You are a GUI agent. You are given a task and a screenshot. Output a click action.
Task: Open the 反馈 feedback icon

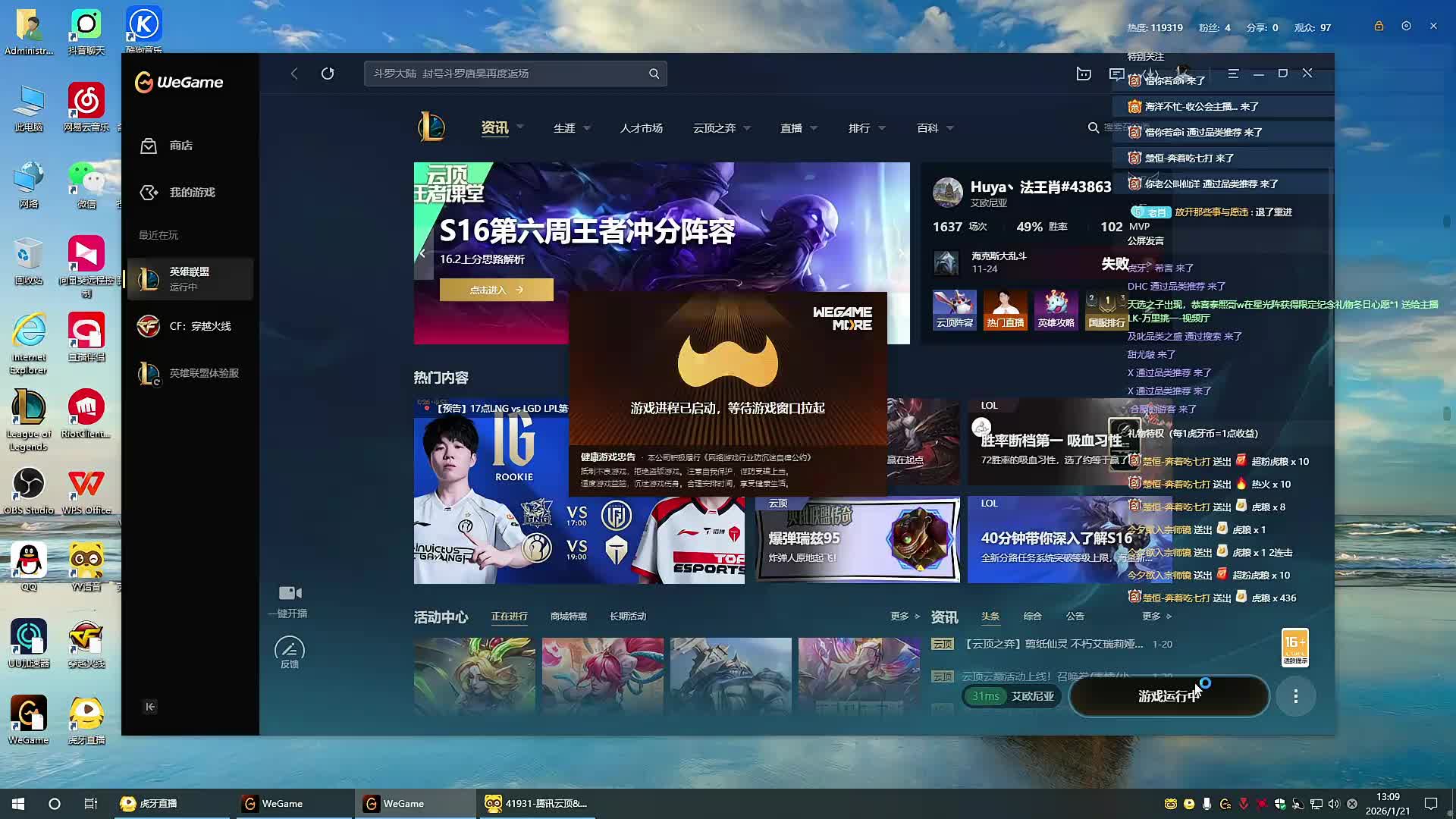[x=289, y=650]
